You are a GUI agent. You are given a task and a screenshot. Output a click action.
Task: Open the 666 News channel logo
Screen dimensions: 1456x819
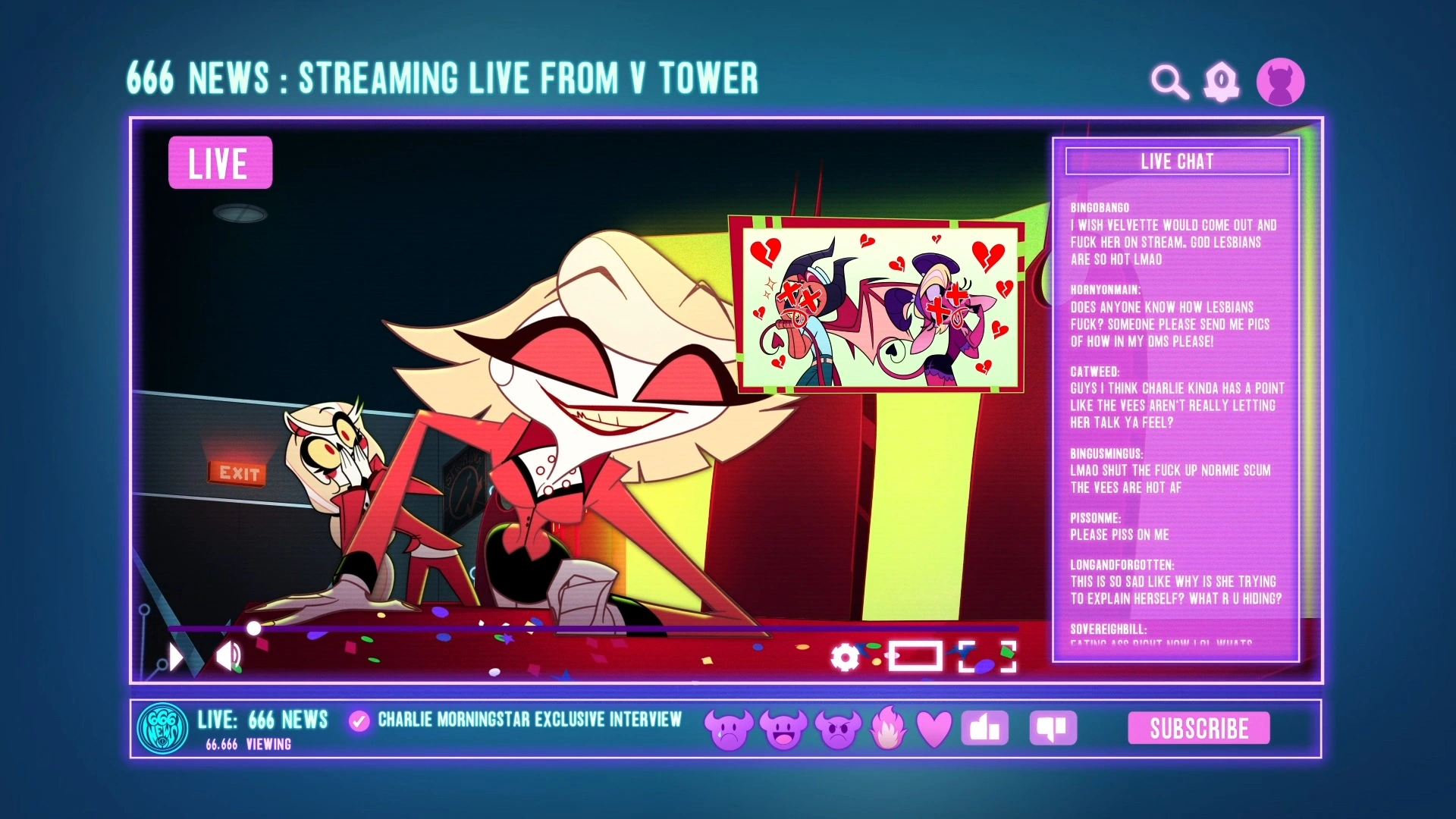coord(162,729)
